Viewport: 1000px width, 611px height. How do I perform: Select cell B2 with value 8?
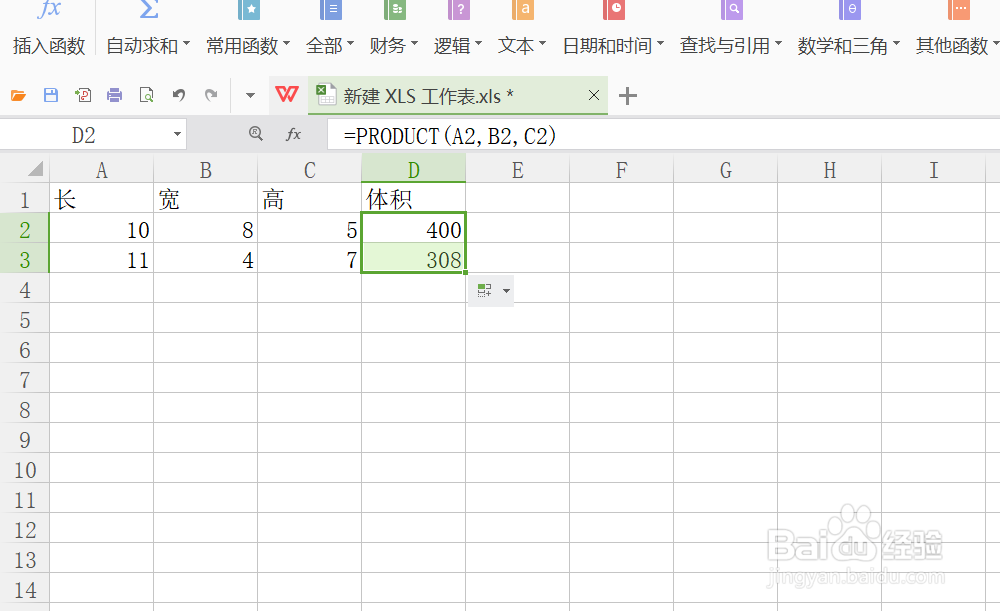pyautogui.click(x=205, y=229)
